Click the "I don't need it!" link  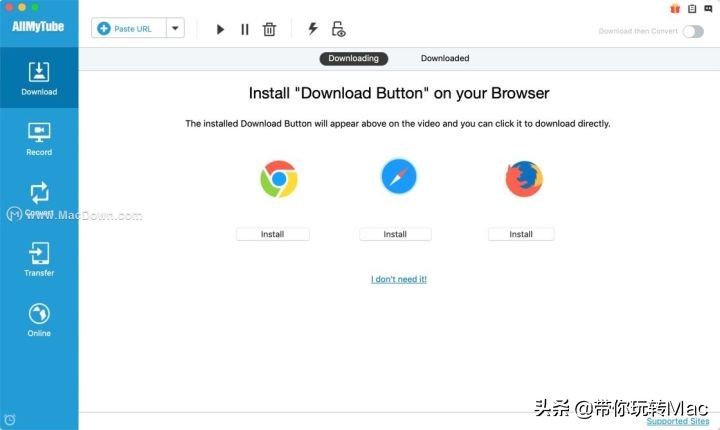(x=399, y=279)
